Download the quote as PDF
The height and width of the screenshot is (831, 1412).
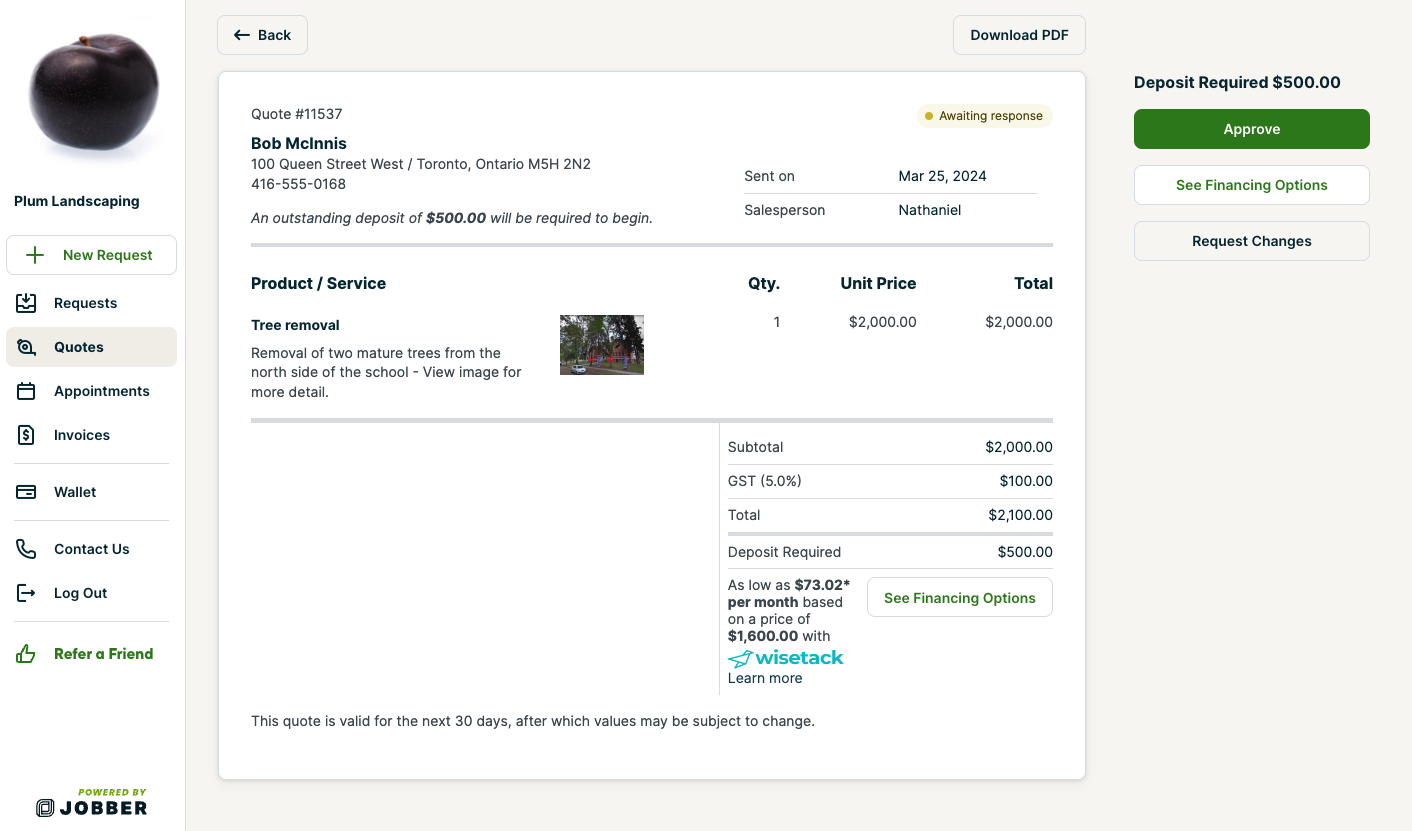1019,35
